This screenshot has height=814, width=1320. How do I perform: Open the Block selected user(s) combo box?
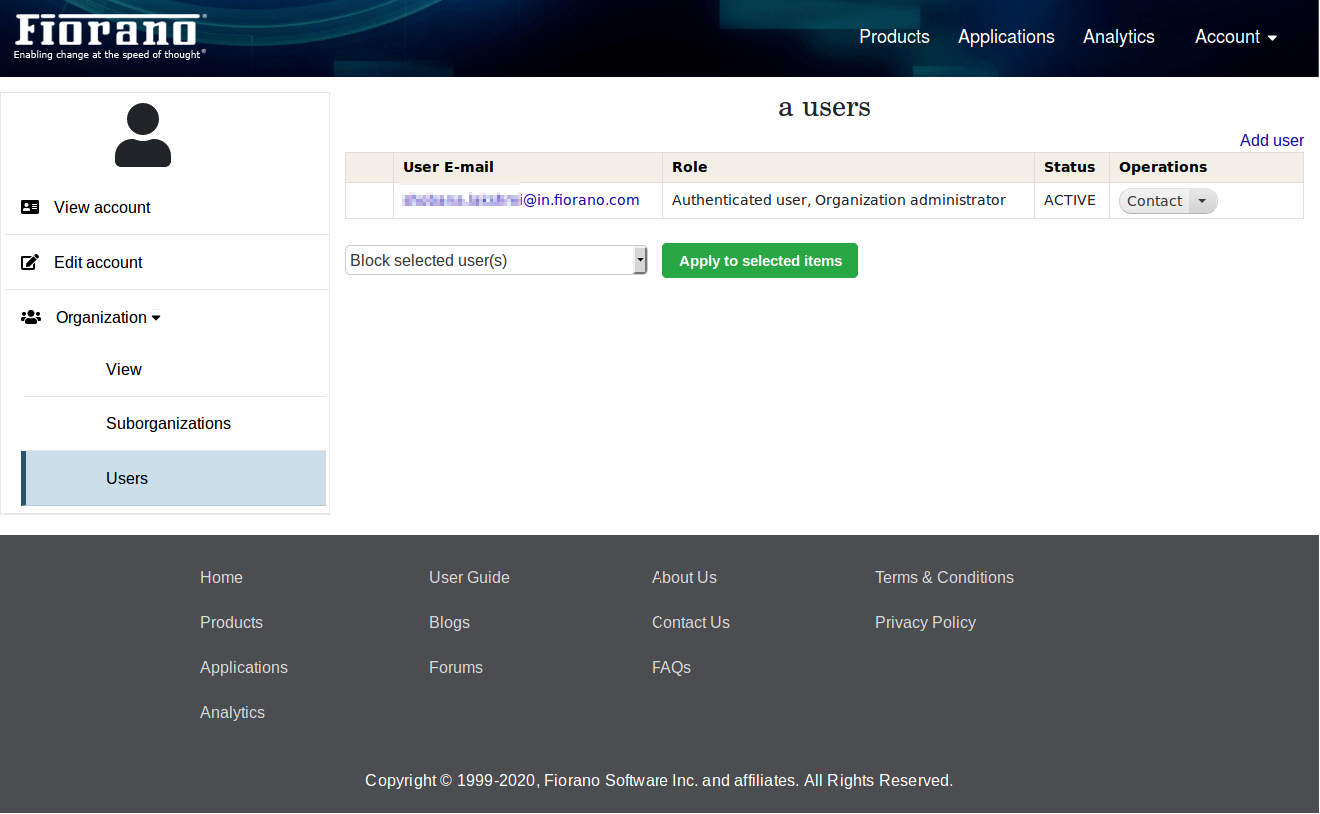pos(496,260)
